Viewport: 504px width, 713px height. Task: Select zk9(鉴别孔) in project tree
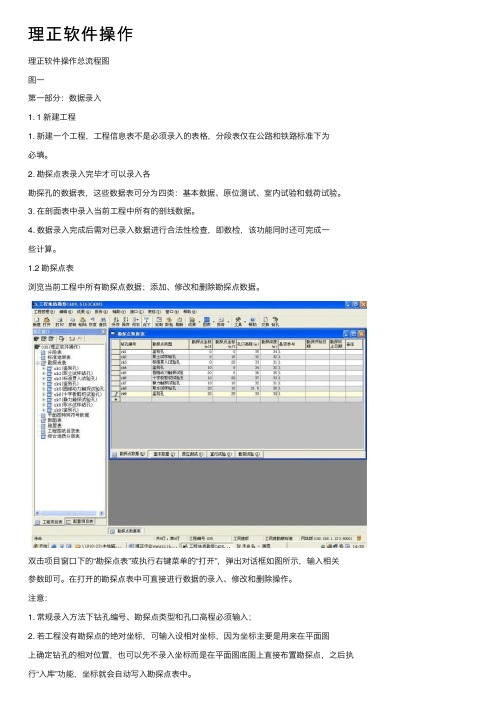(66, 410)
